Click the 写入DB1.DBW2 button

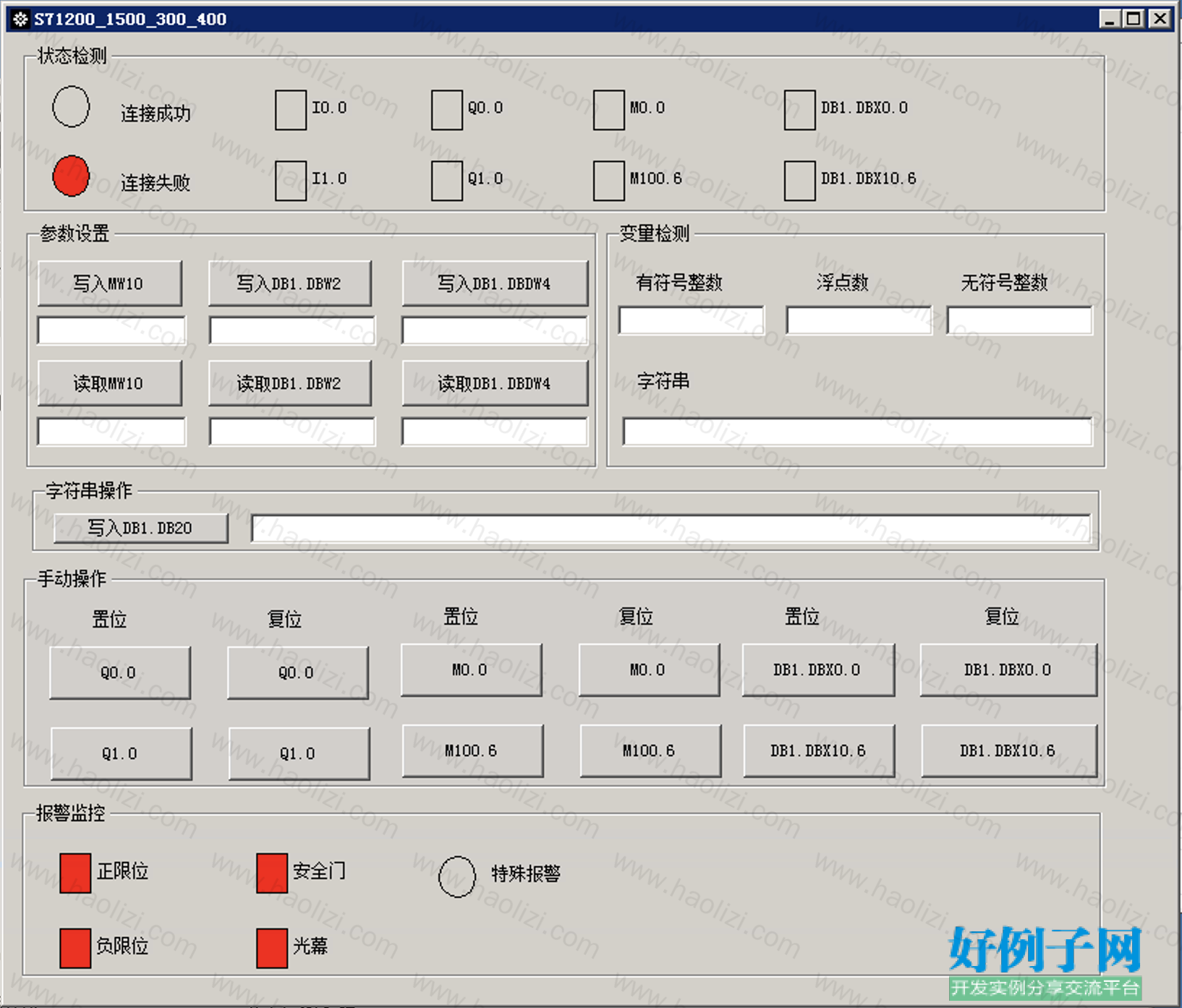[x=289, y=283]
